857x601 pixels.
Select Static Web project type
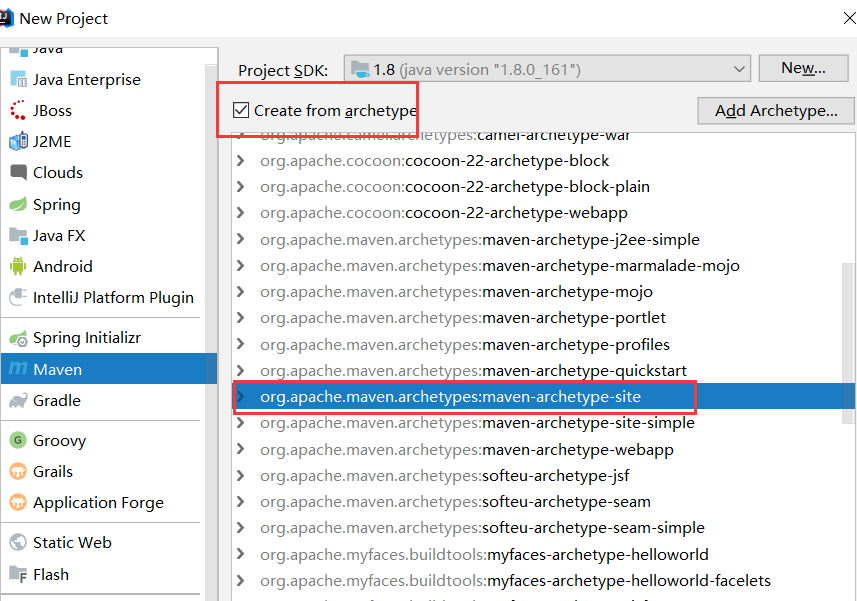pyautogui.click(x=104, y=542)
